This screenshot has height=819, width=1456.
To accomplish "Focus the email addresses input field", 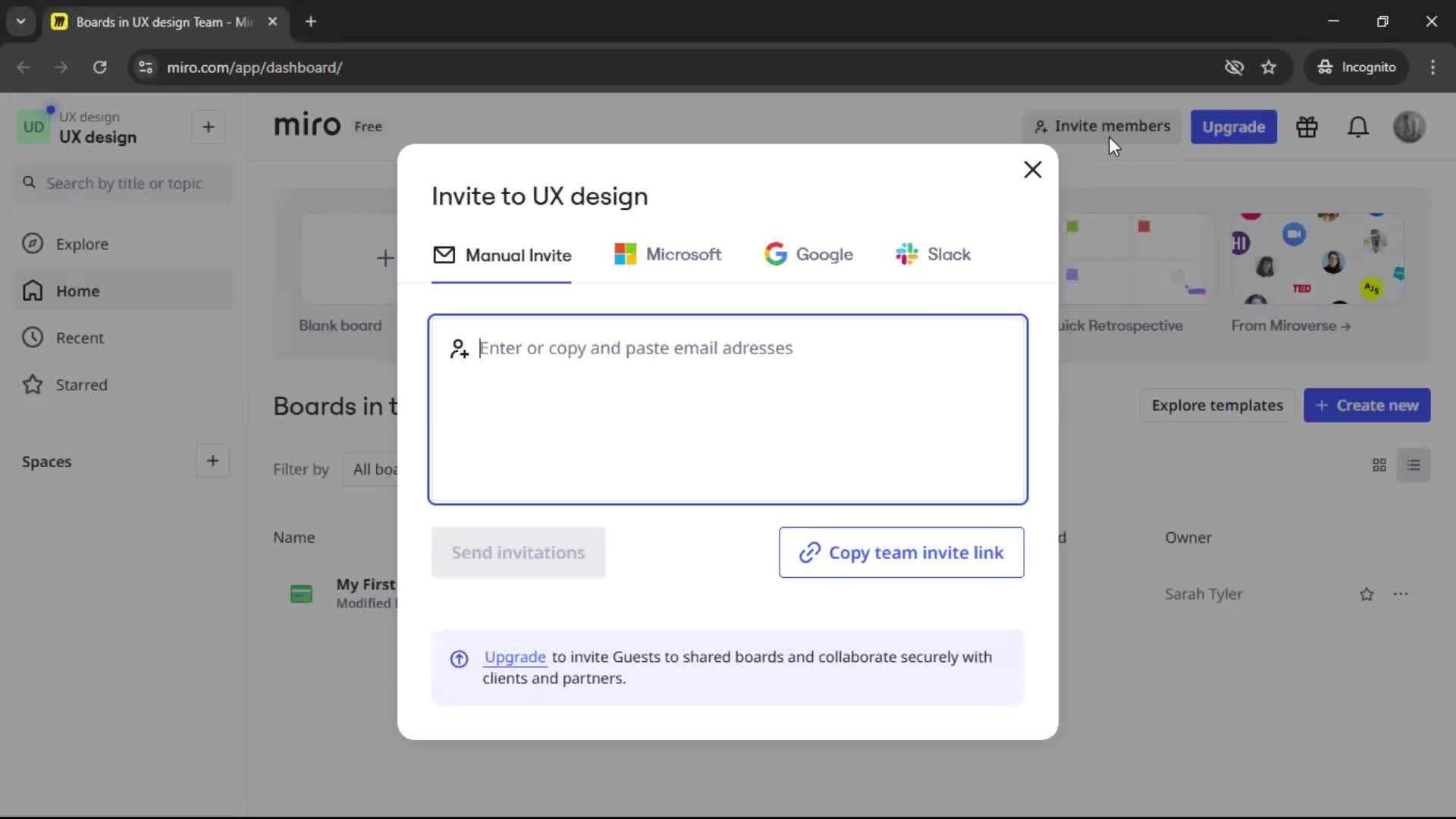I will 727,409.
